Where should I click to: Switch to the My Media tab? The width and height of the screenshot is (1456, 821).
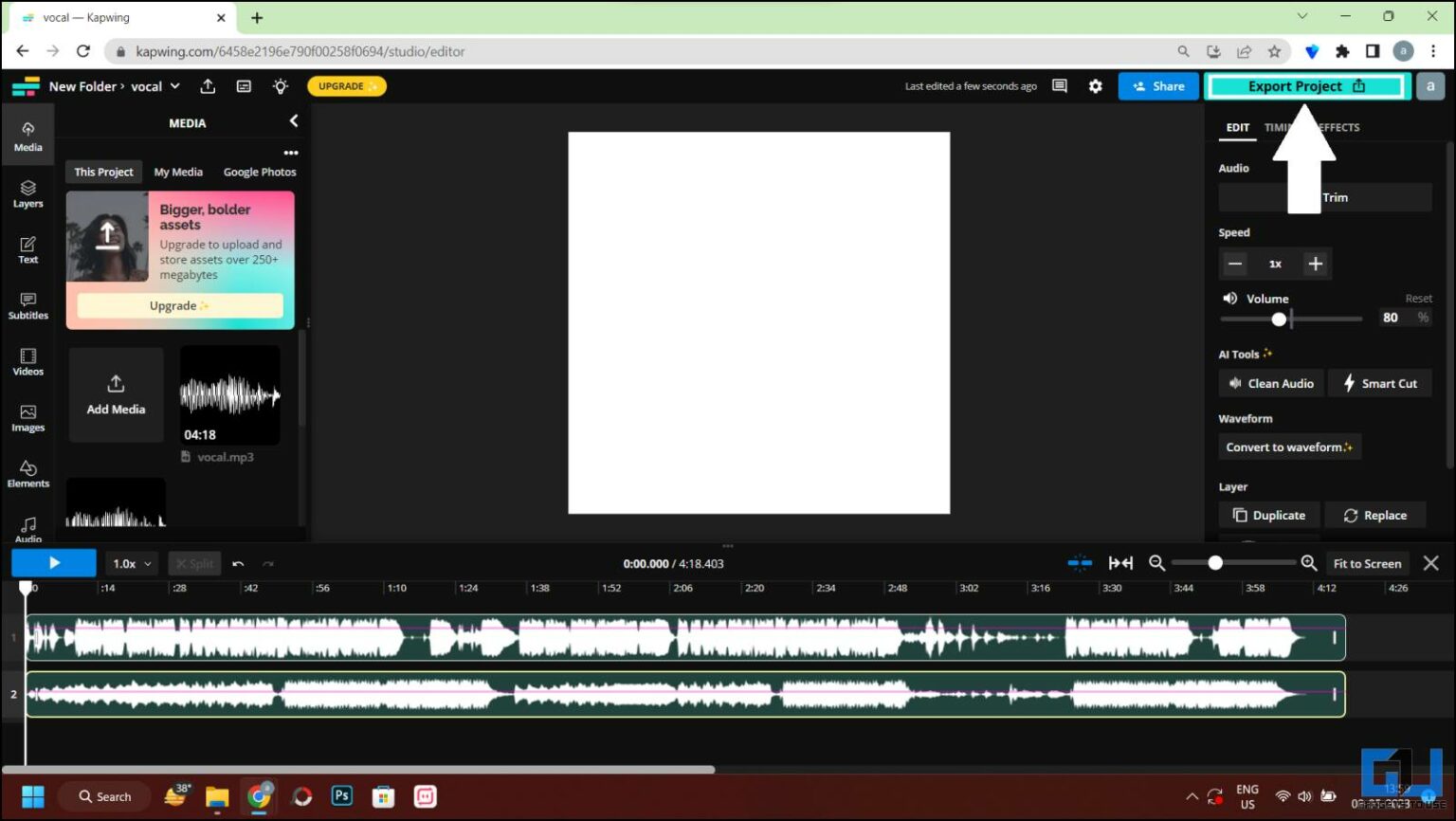[x=178, y=172]
